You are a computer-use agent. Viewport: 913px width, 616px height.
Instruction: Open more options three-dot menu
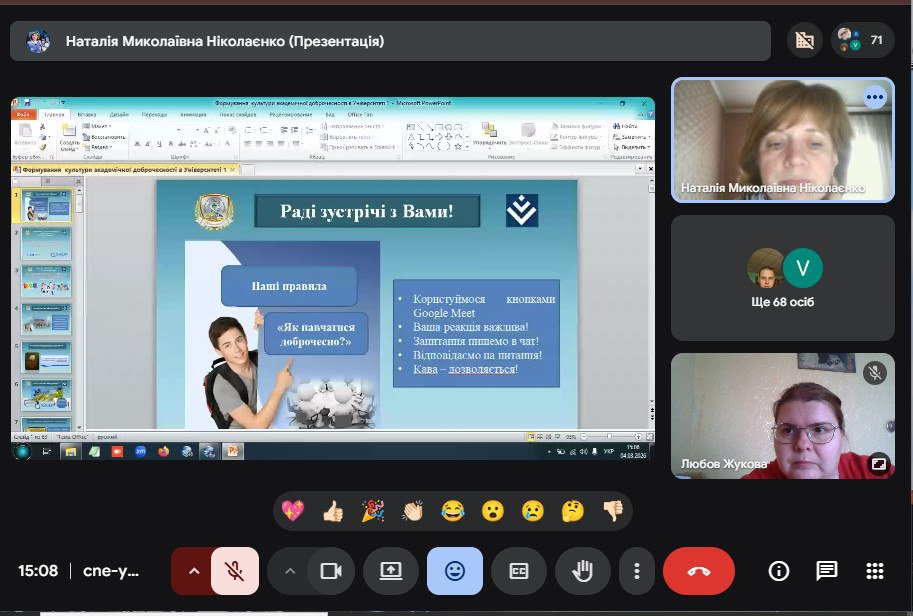[637, 571]
